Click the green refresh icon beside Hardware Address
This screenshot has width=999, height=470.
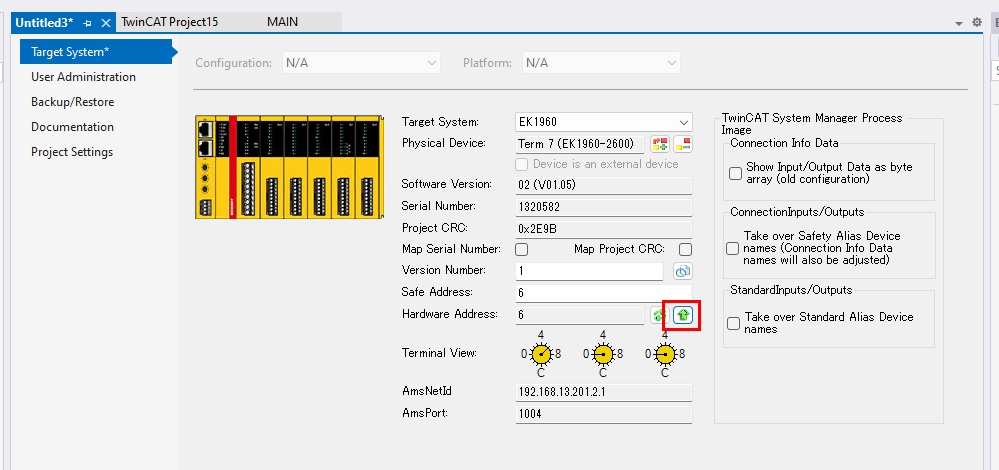click(658, 315)
